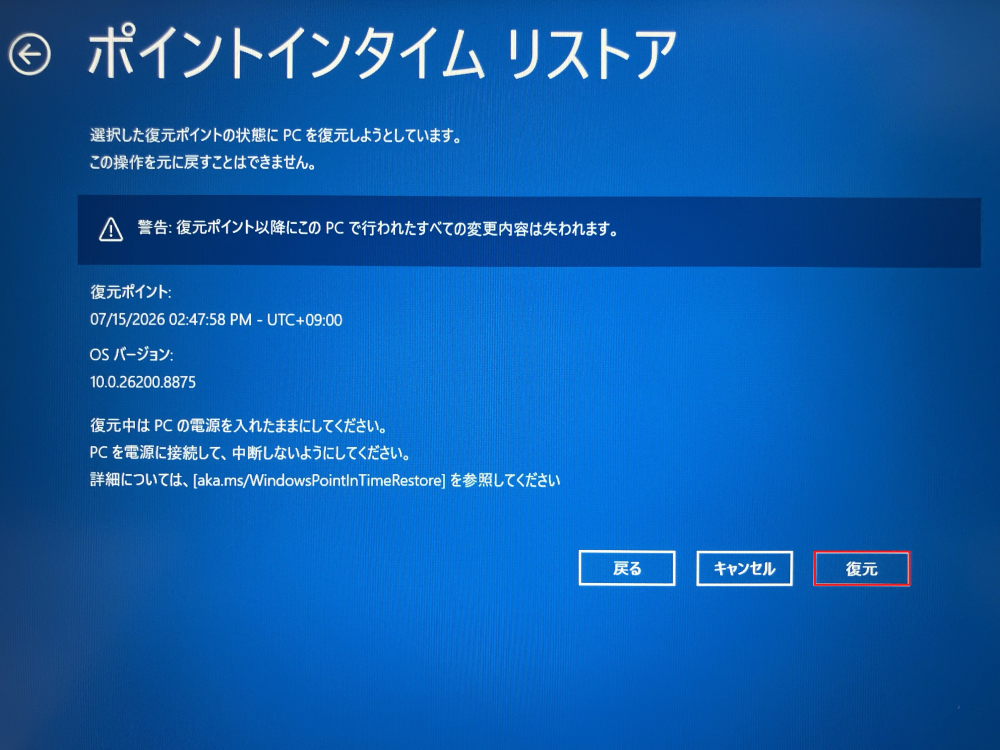This screenshot has width=1000, height=750.
Task: Click the 警告: label in the banner
Action: point(154,228)
